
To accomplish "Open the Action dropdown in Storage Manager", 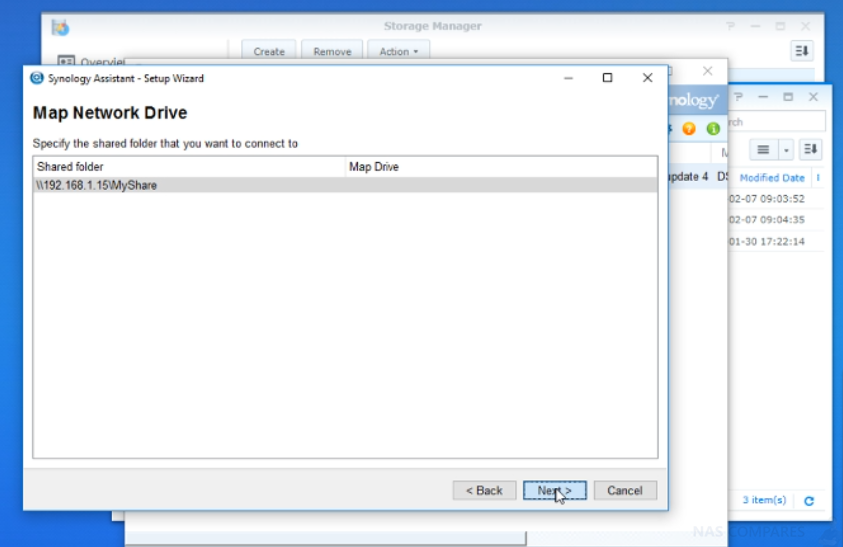I will pyautogui.click(x=398, y=51).
